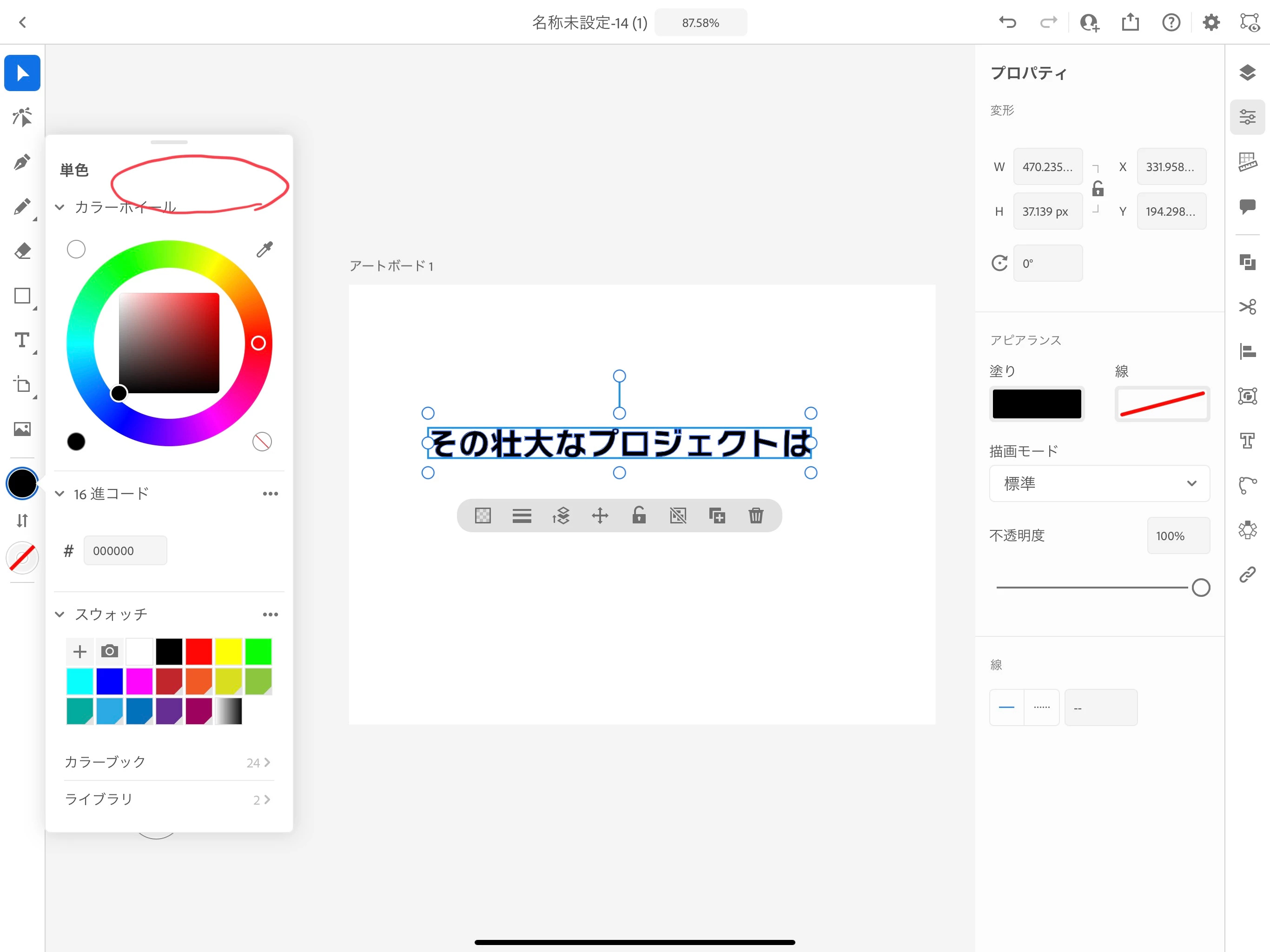Click the hex code input field
This screenshot has height=952, width=1270.
[125, 551]
